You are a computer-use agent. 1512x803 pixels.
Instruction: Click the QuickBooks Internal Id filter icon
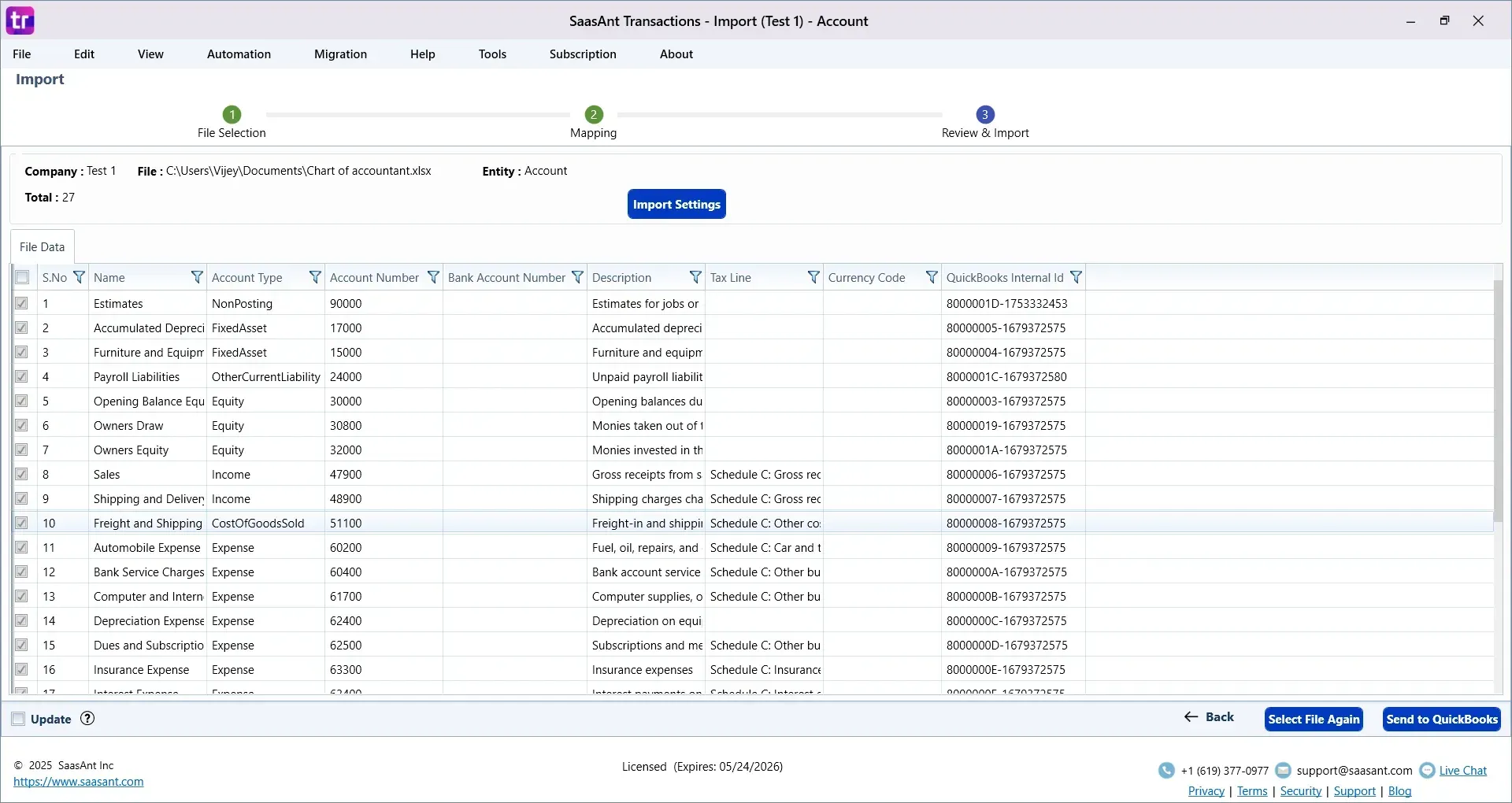tap(1077, 277)
